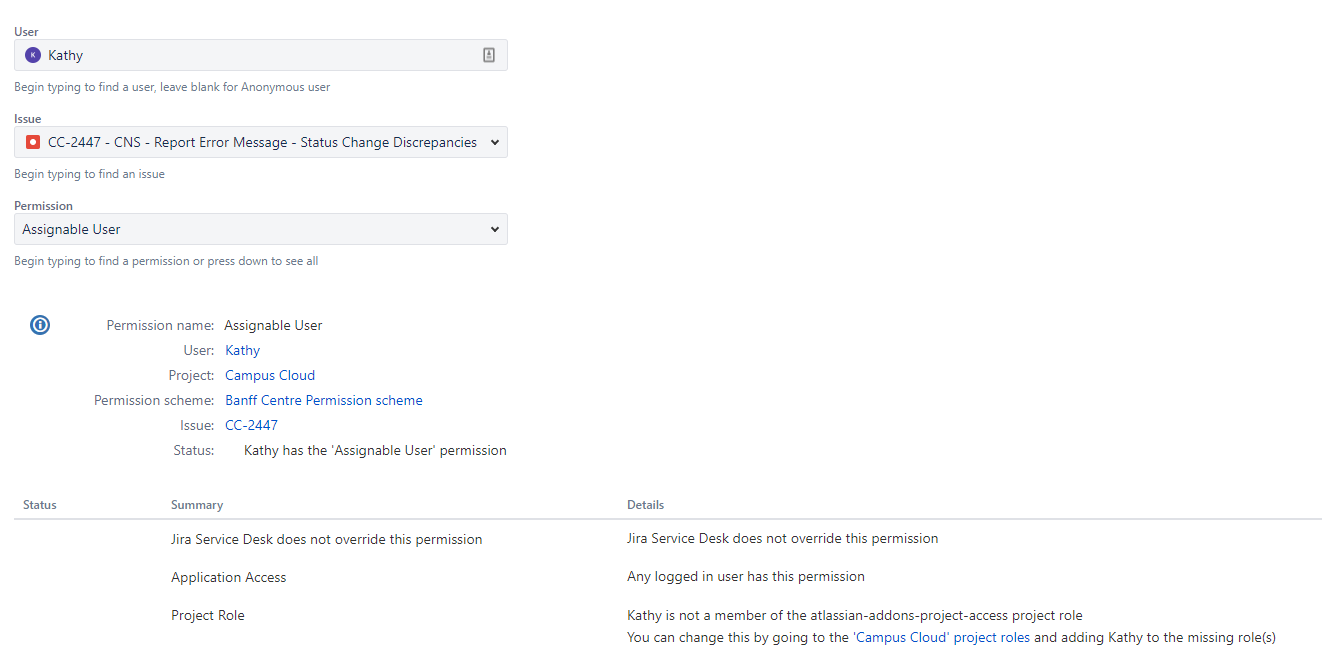
Task: Click the Permission name value 'Assignable User'
Action: coord(273,325)
